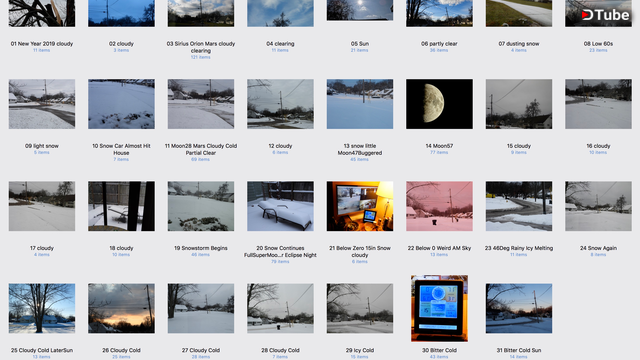Open the weather station '30 Bitter Cold' thumbnail
This screenshot has width=640, height=360.
click(x=439, y=308)
